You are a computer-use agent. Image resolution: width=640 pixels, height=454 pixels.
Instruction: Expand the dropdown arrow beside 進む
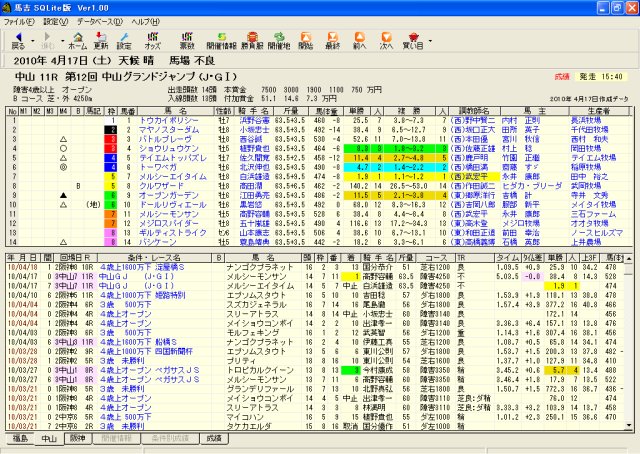click(62, 41)
